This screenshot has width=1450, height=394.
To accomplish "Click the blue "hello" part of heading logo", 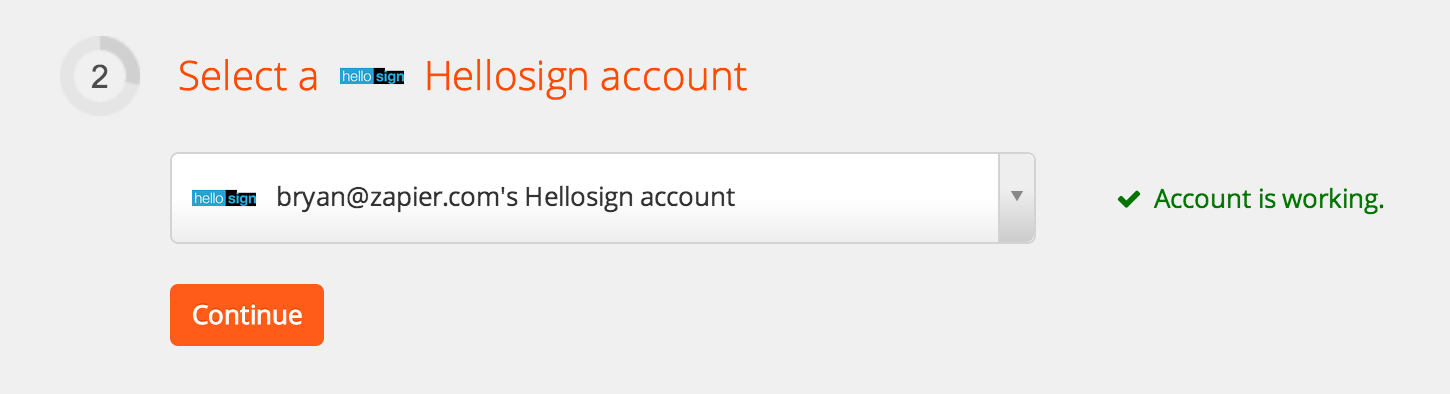I will coord(356,77).
